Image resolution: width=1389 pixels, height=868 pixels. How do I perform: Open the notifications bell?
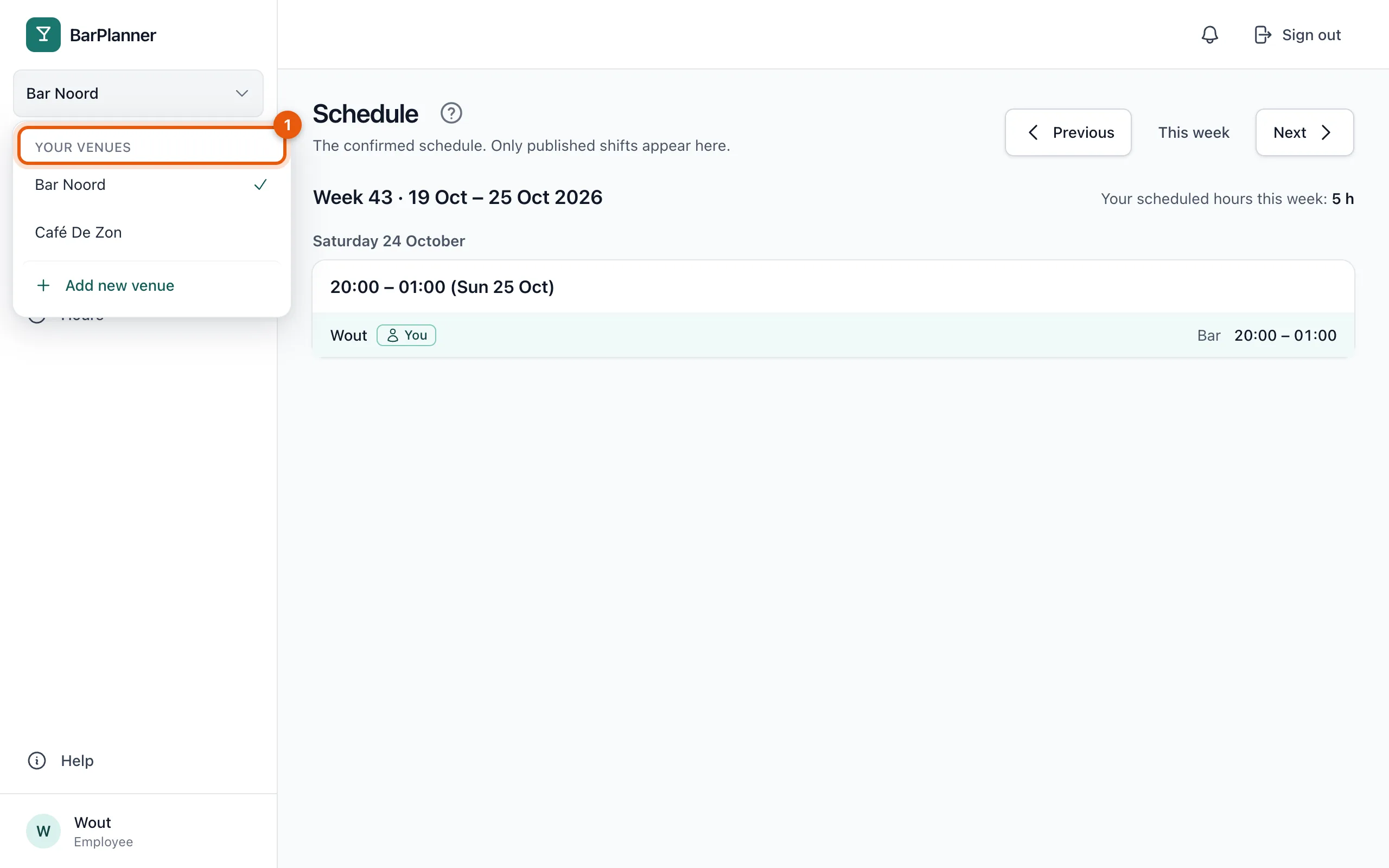(x=1209, y=35)
